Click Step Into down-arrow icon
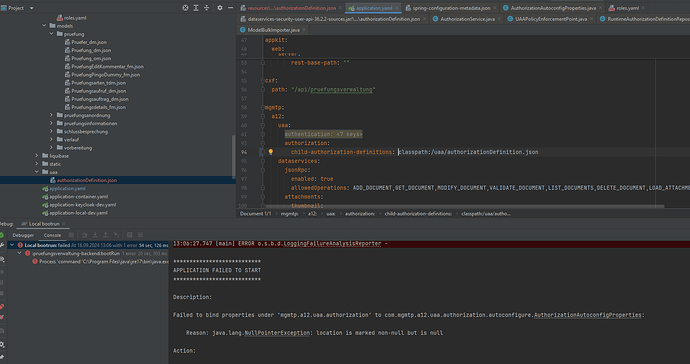This screenshot has height=364, width=690. tap(95, 235)
